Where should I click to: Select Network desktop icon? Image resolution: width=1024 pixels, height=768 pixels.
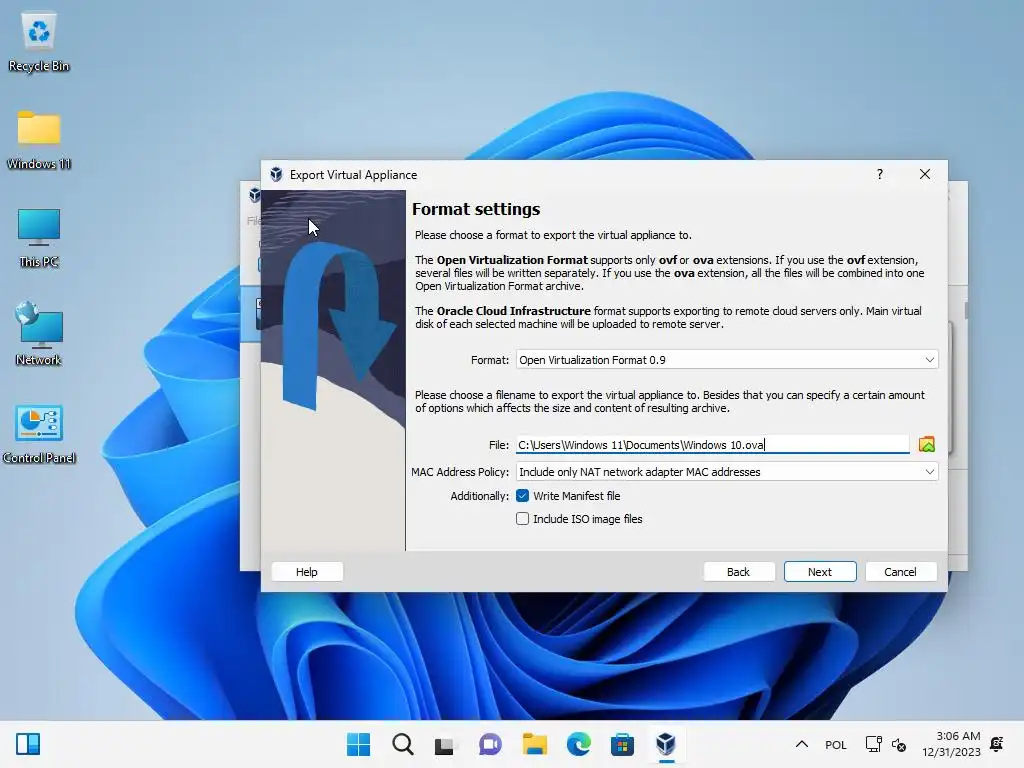pyautogui.click(x=39, y=335)
